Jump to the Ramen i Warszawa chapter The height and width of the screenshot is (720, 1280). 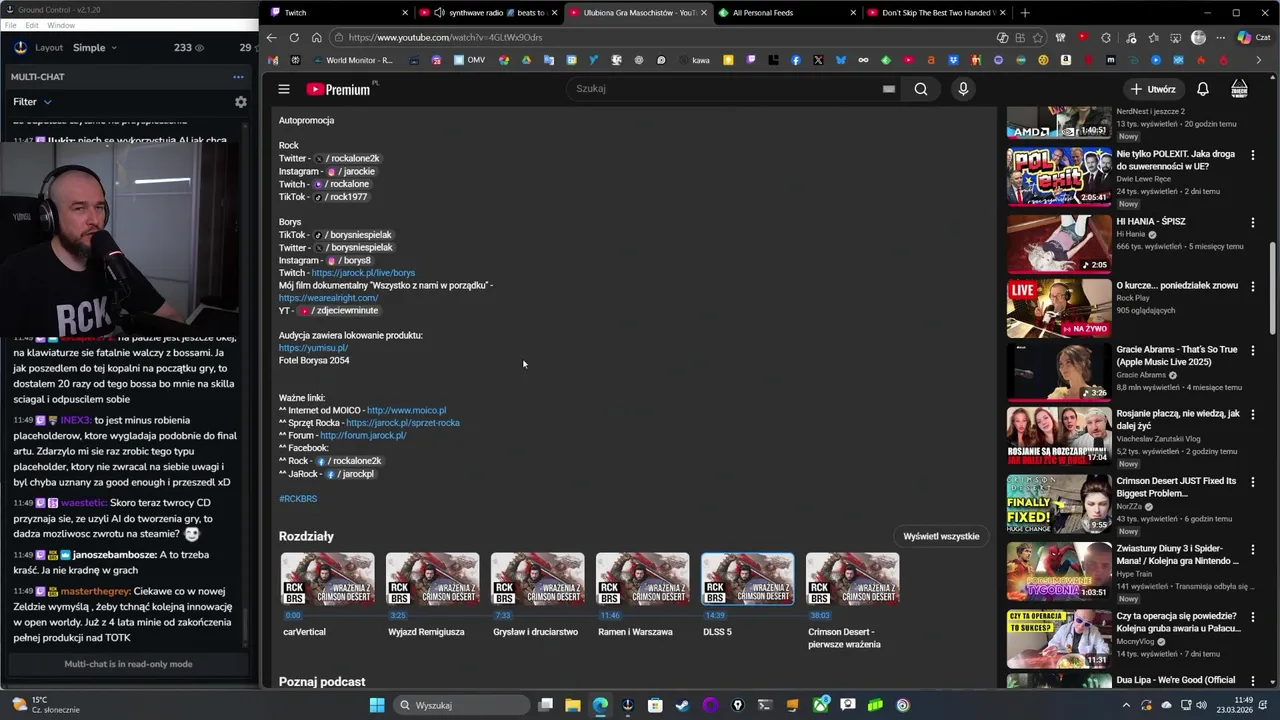click(643, 579)
